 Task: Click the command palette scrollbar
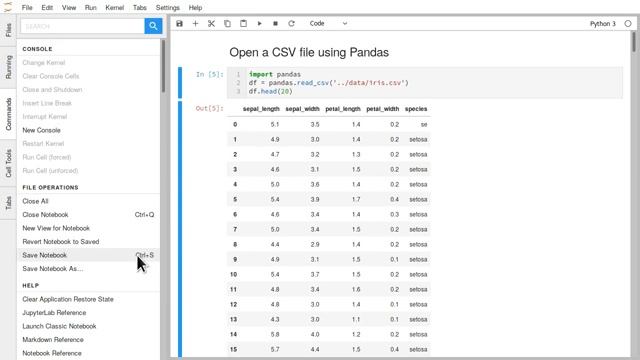click(x=163, y=66)
